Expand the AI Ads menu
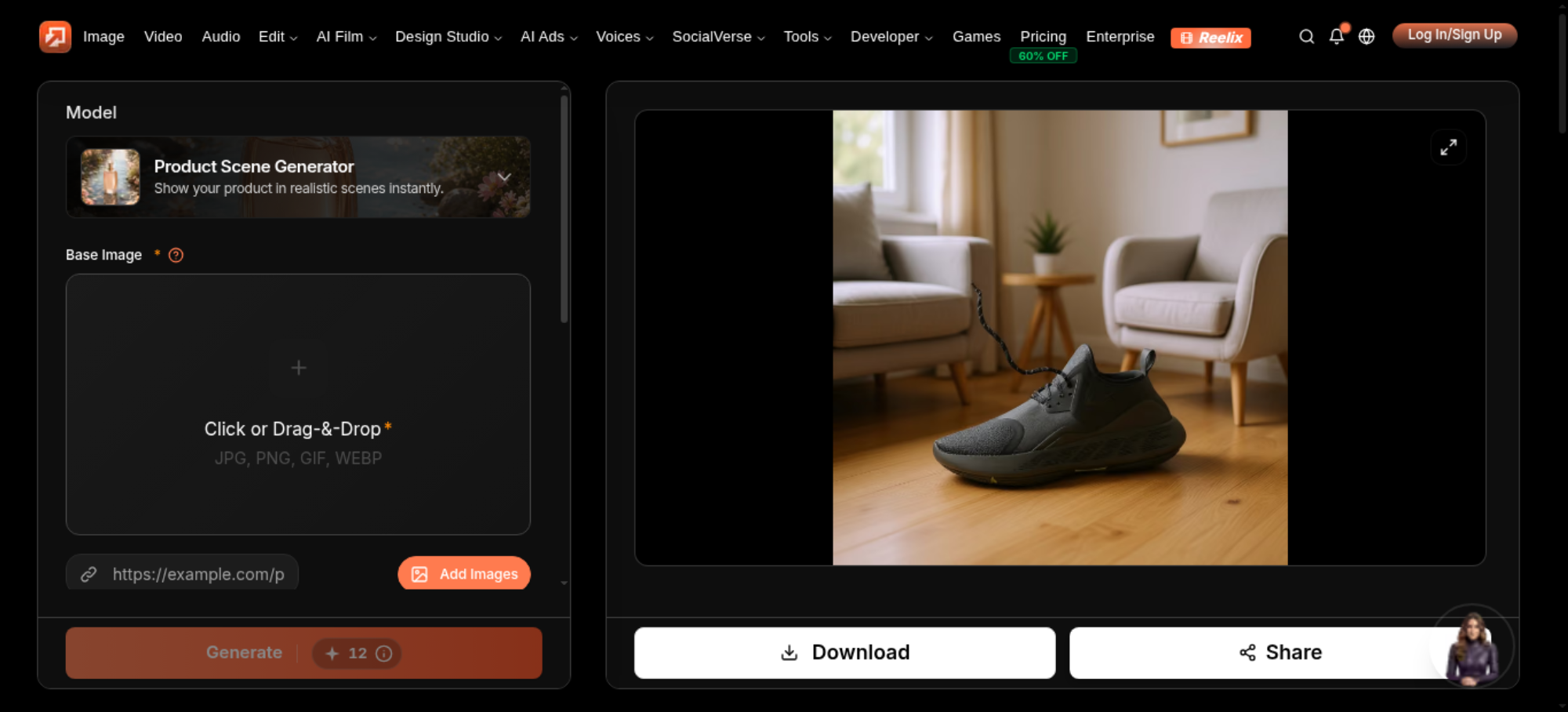 (549, 37)
